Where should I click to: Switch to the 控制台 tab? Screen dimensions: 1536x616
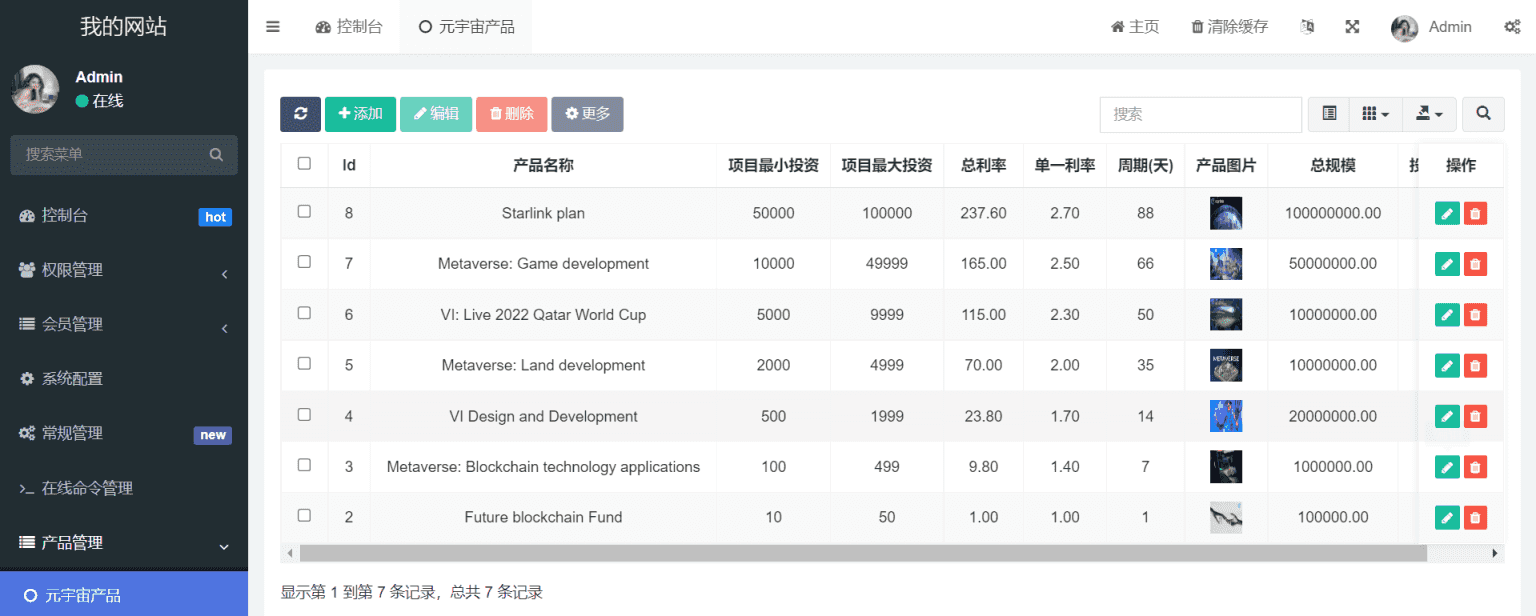349,27
